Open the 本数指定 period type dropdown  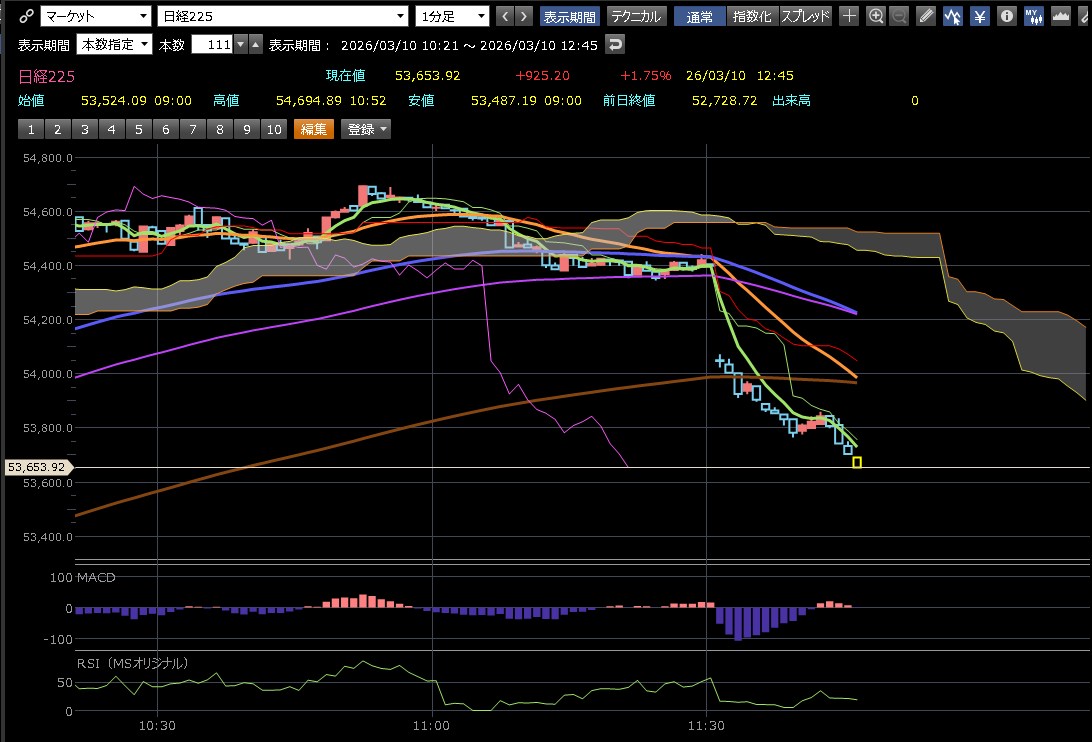tap(114, 45)
